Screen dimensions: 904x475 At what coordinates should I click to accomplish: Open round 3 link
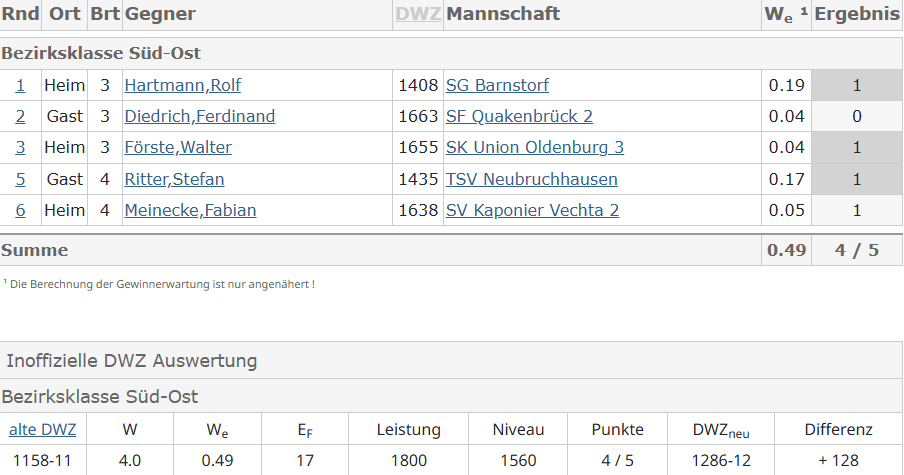(20, 148)
